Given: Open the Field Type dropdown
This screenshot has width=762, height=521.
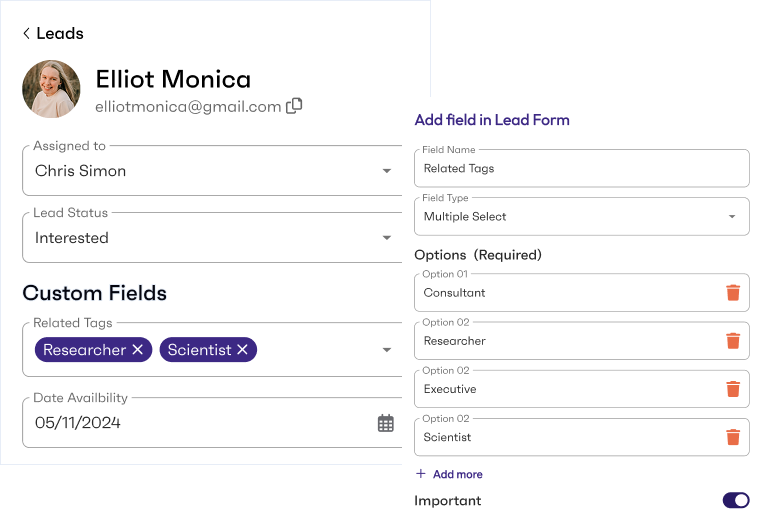Looking at the screenshot, I should [x=732, y=217].
